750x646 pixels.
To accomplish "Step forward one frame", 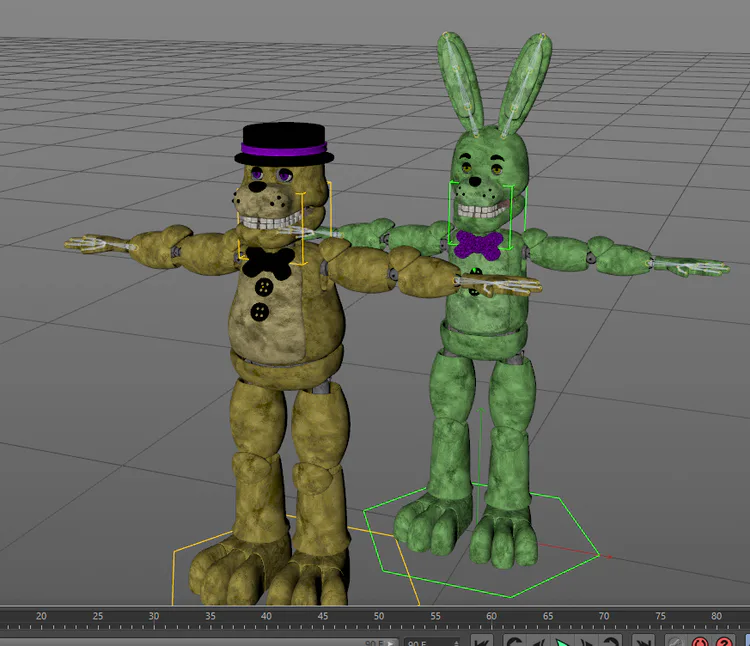I will click(x=586, y=641).
